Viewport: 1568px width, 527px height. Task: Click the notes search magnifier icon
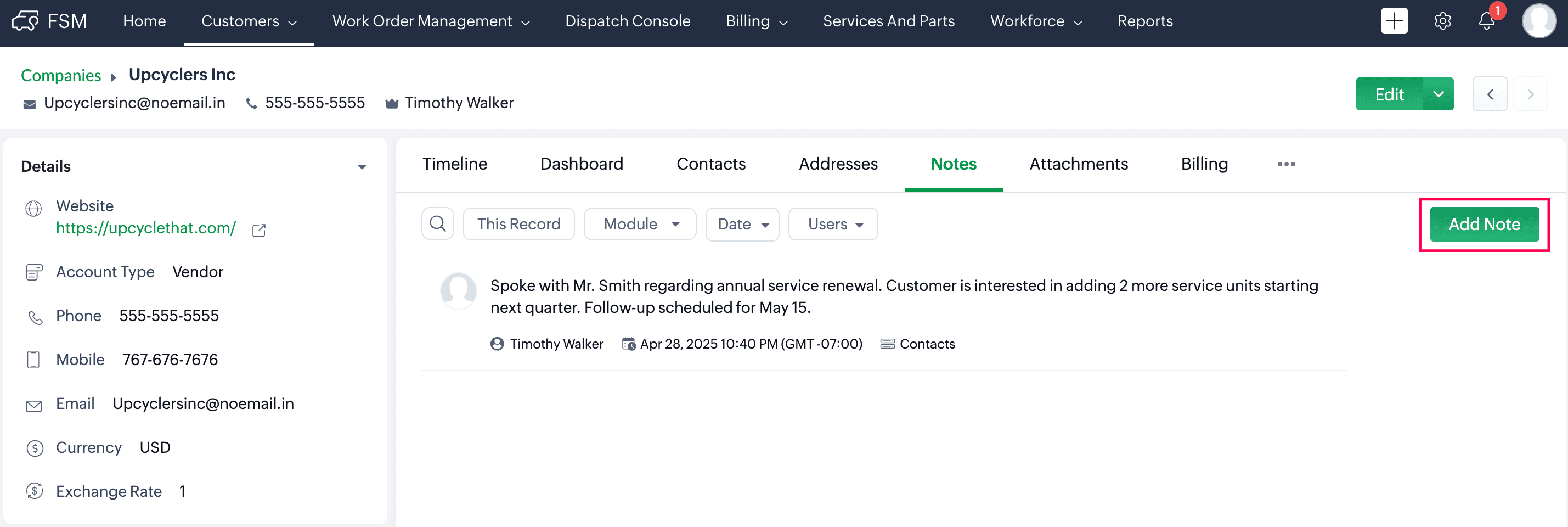(x=438, y=224)
